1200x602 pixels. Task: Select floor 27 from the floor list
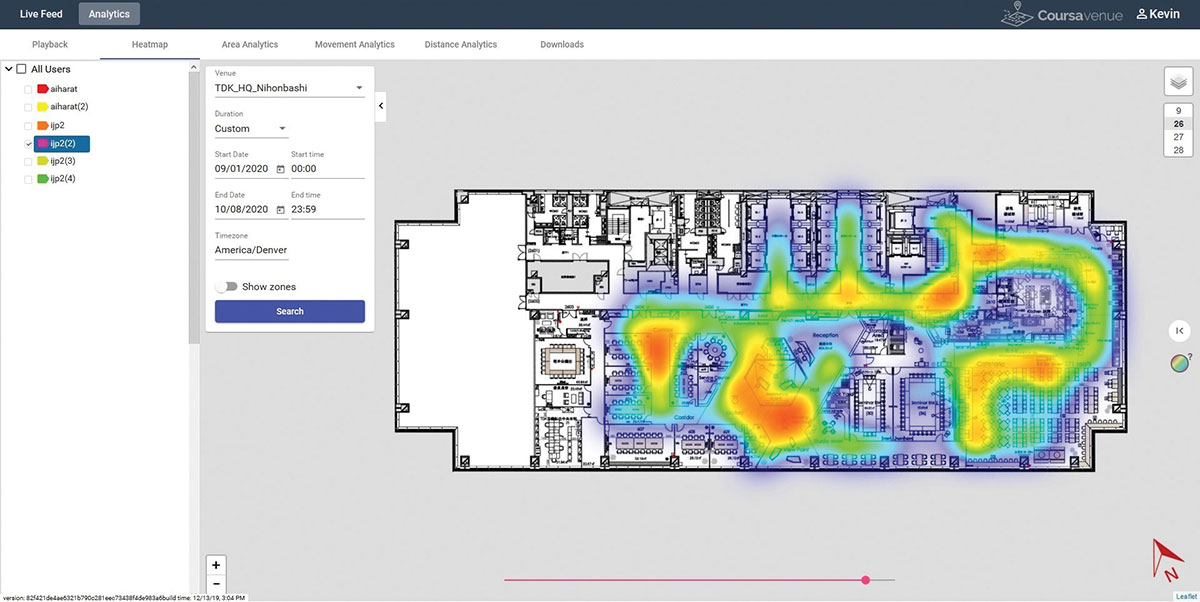coord(1178,135)
